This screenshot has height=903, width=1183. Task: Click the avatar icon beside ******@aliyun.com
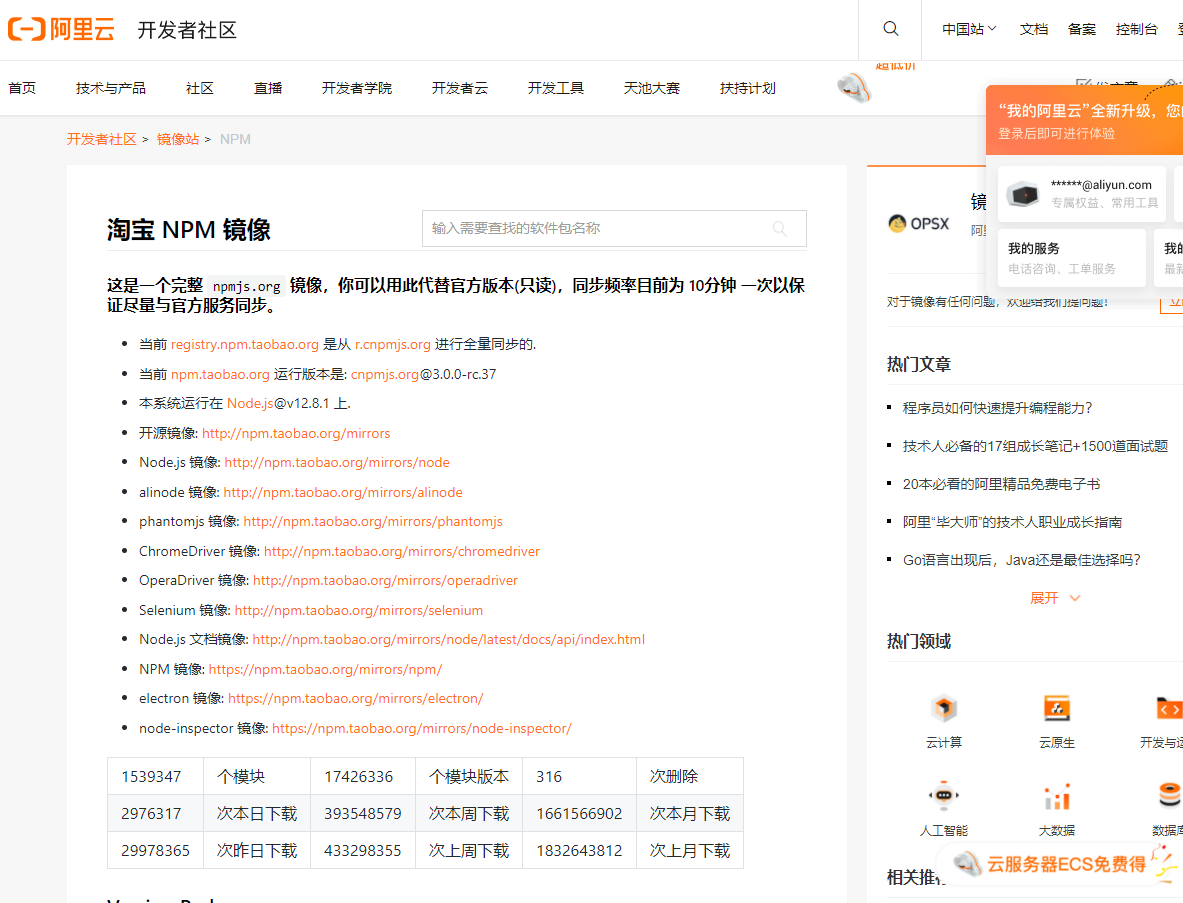tap(1024, 194)
